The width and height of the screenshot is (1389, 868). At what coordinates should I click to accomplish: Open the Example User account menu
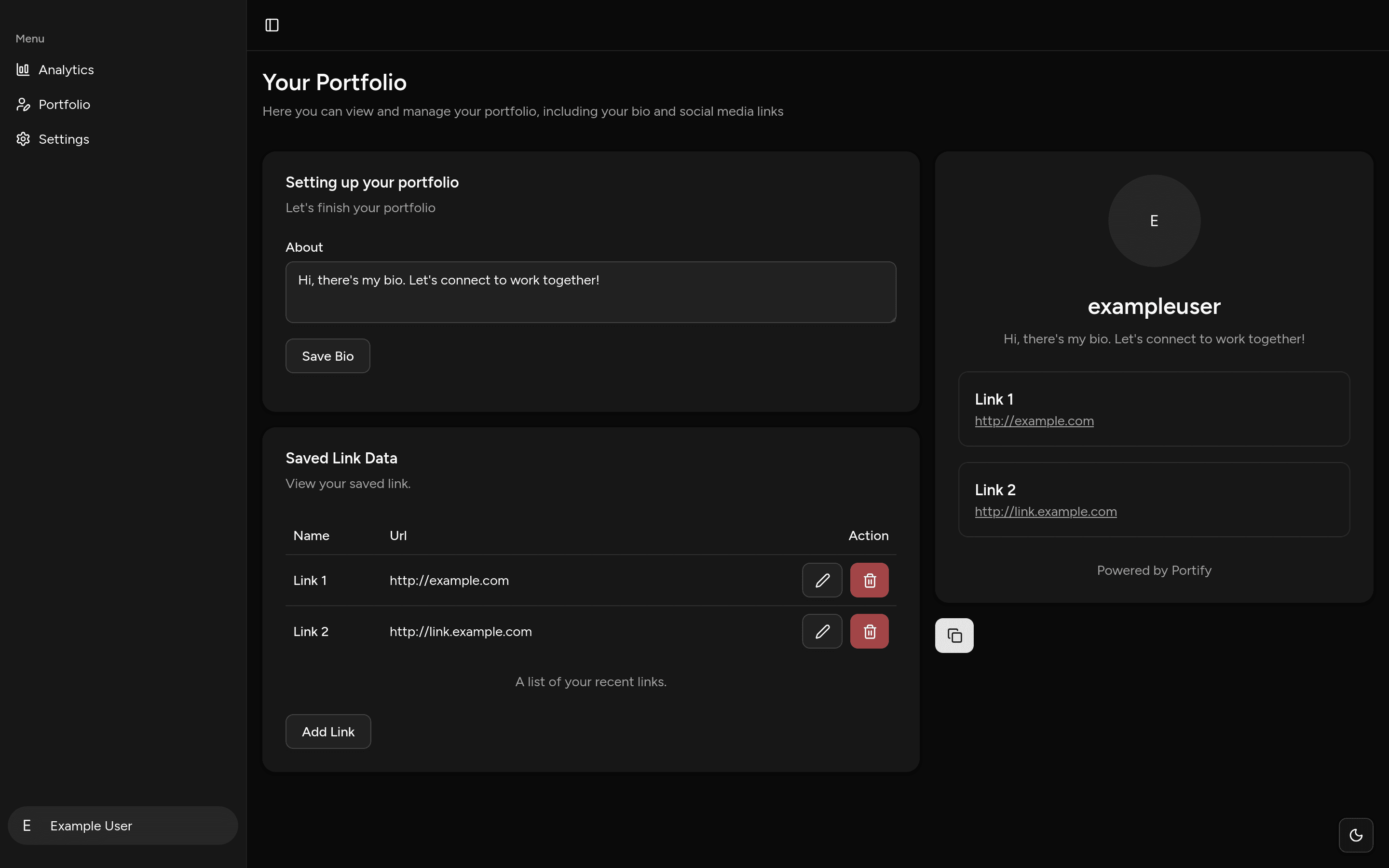coord(123,826)
